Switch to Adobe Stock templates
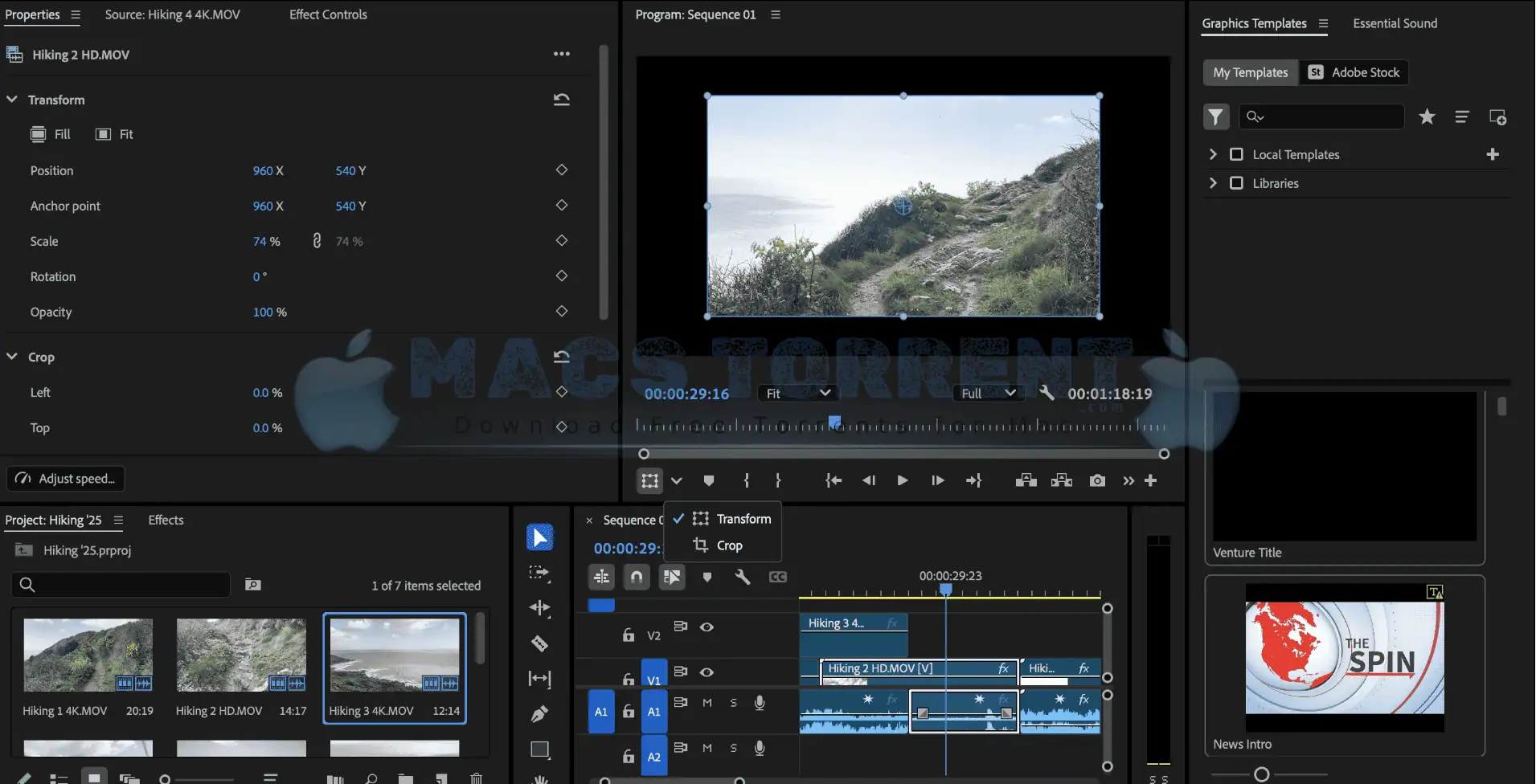The image size is (1536, 784). (x=1354, y=72)
